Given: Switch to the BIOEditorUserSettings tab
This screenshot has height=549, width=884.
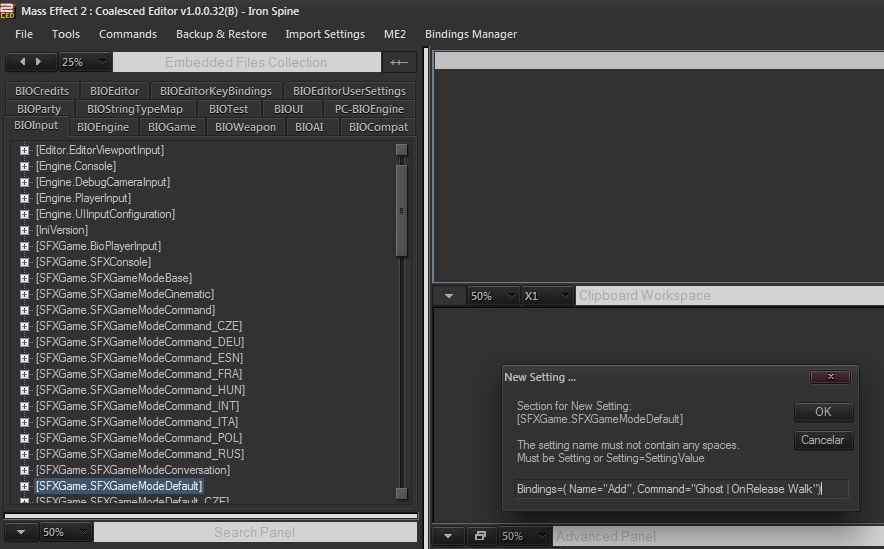Looking at the screenshot, I should pyautogui.click(x=349, y=91).
